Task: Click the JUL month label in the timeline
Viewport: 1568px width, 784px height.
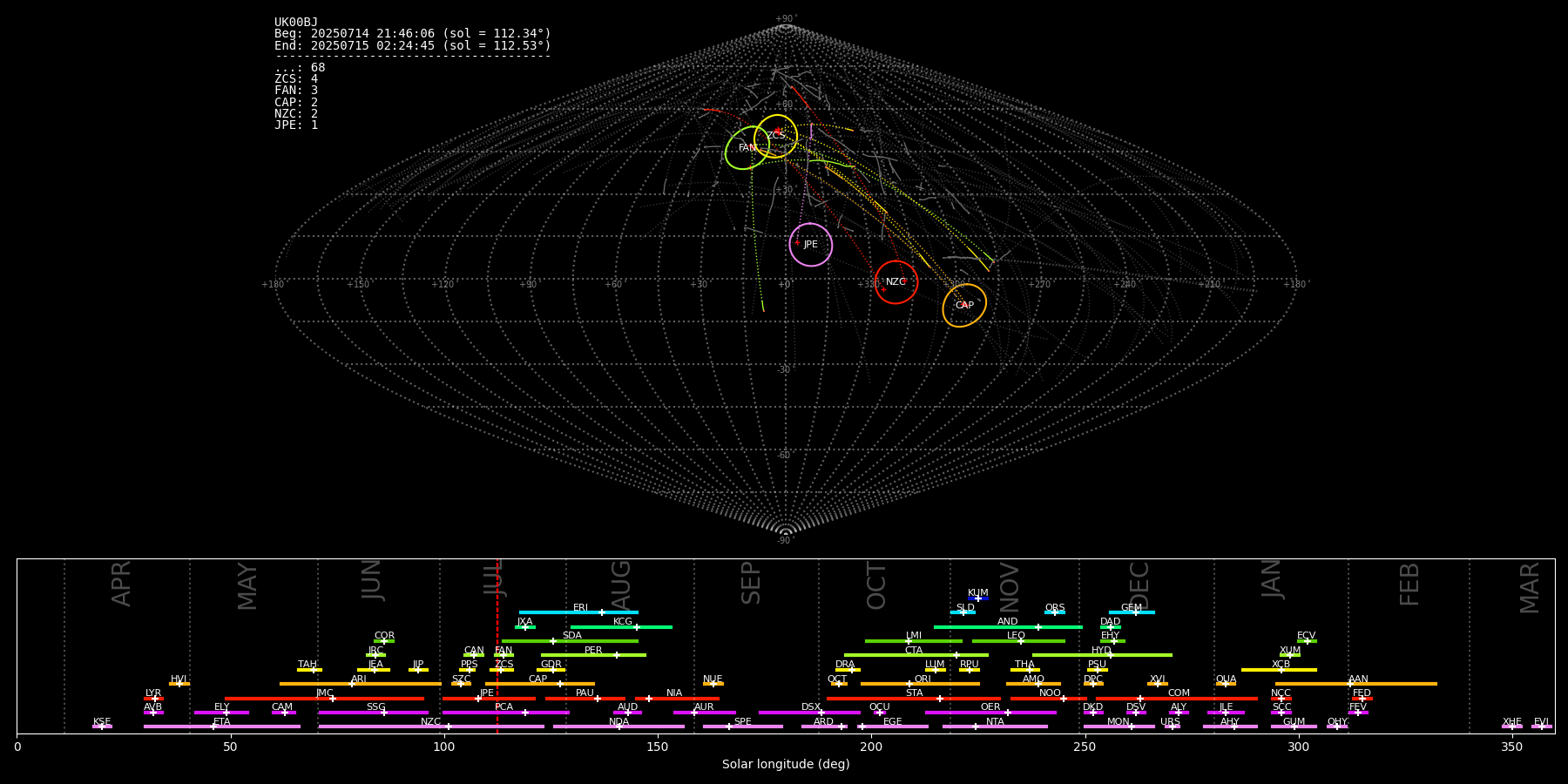Action: pos(493,578)
